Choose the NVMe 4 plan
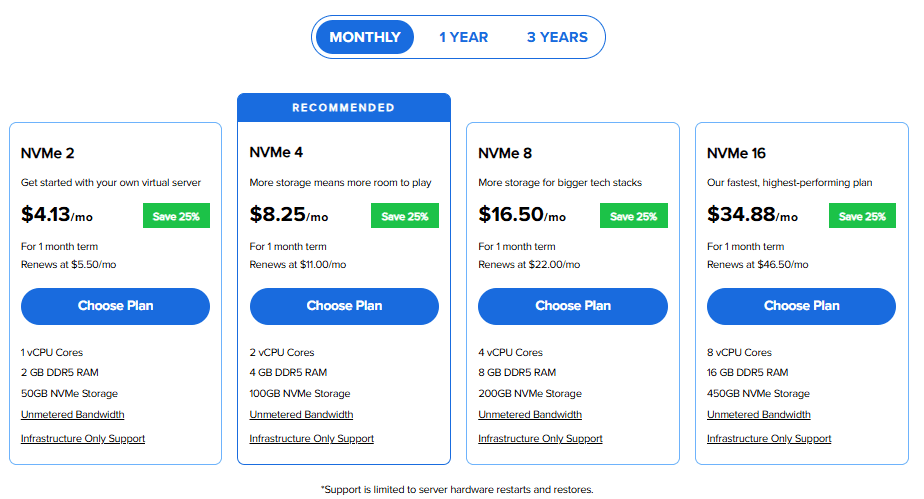 click(344, 306)
